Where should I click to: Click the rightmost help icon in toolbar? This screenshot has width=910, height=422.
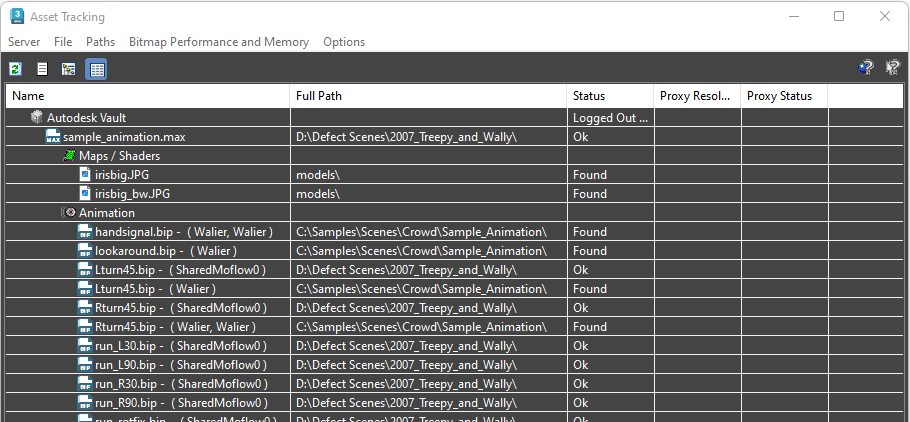point(893,69)
